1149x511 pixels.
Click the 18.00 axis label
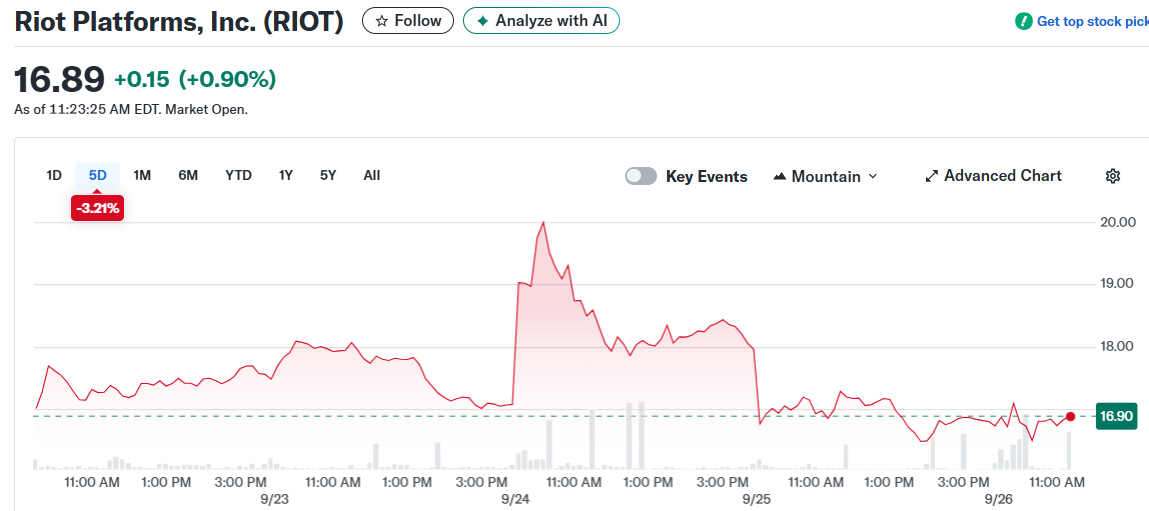(x=1117, y=346)
